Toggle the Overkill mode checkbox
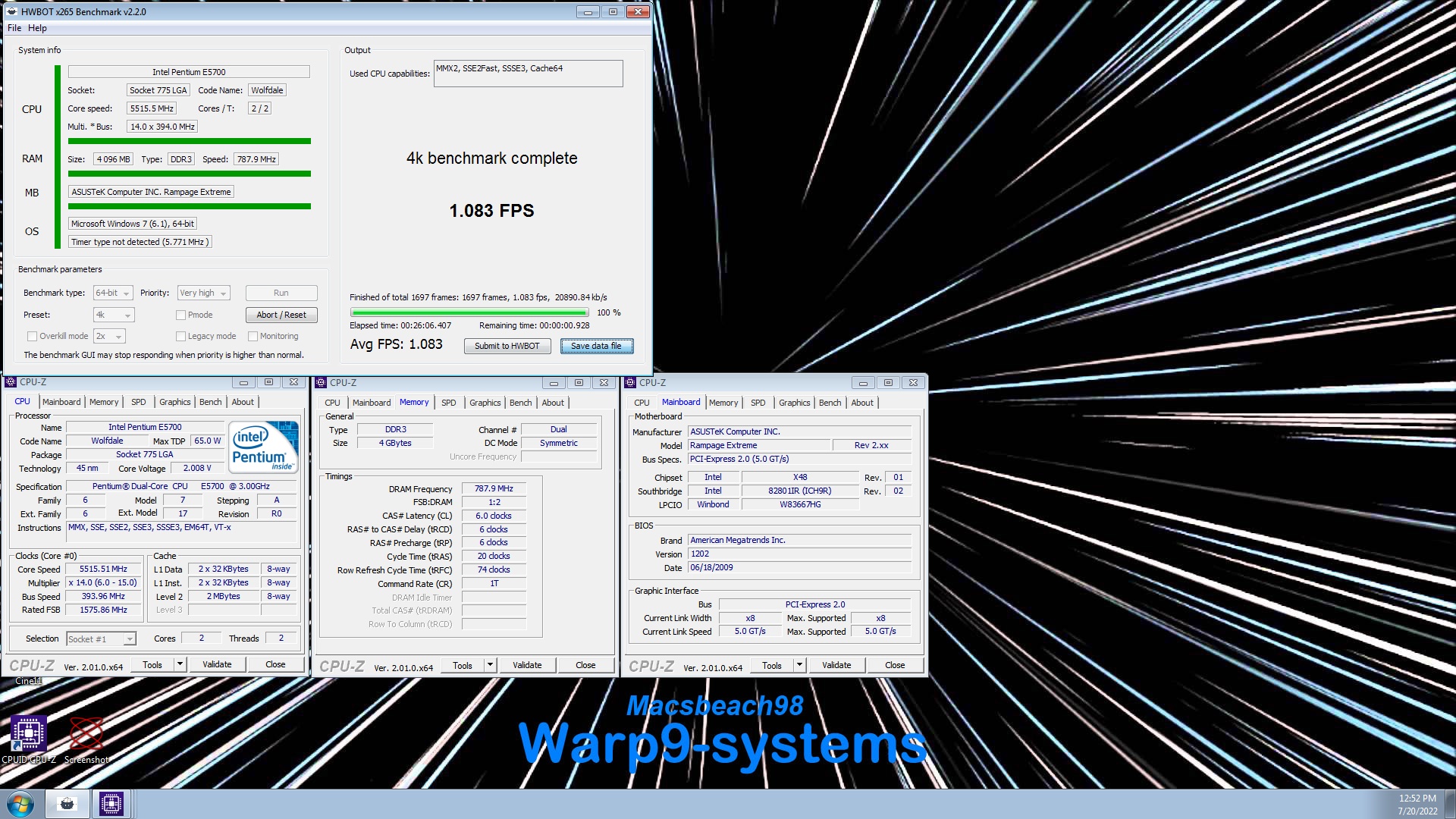Screen dimensions: 1456x819 click(x=32, y=336)
